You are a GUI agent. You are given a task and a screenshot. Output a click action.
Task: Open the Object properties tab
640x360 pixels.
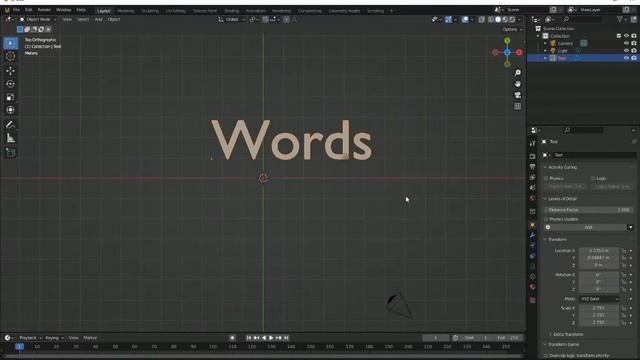(x=532, y=224)
